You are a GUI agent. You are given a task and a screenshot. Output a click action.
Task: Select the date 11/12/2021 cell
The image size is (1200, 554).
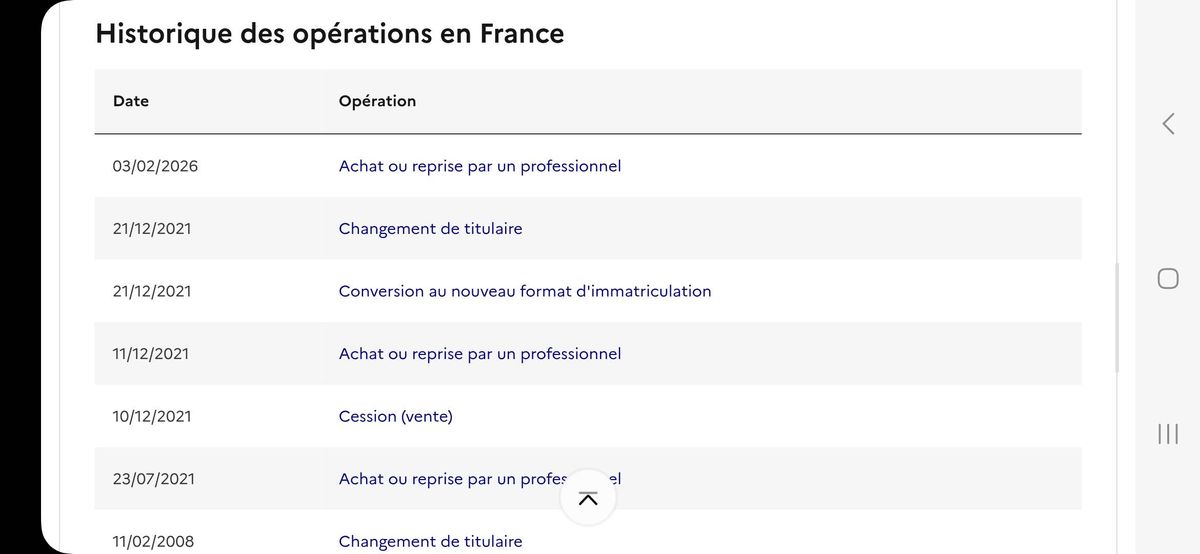pyautogui.click(x=151, y=354)
